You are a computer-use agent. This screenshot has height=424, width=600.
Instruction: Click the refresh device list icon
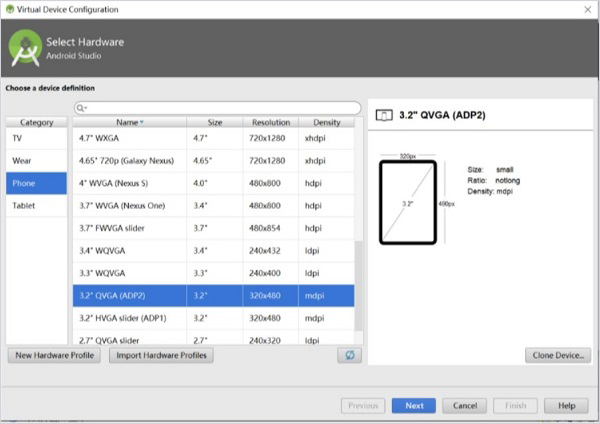tap(349, 356)
